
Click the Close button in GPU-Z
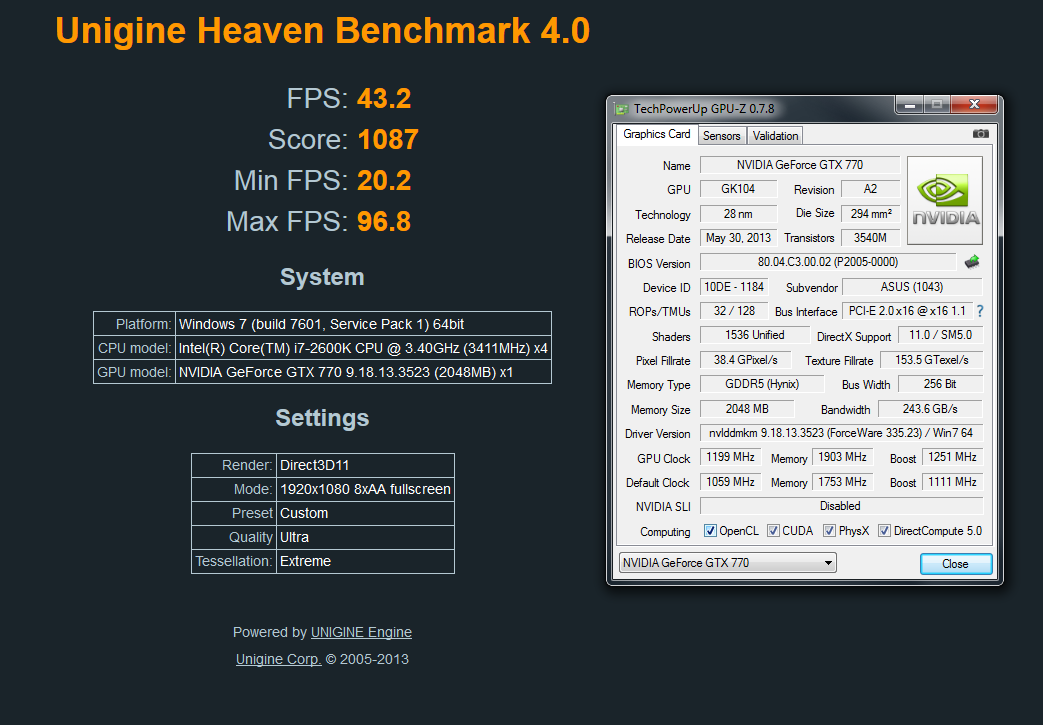956,563
